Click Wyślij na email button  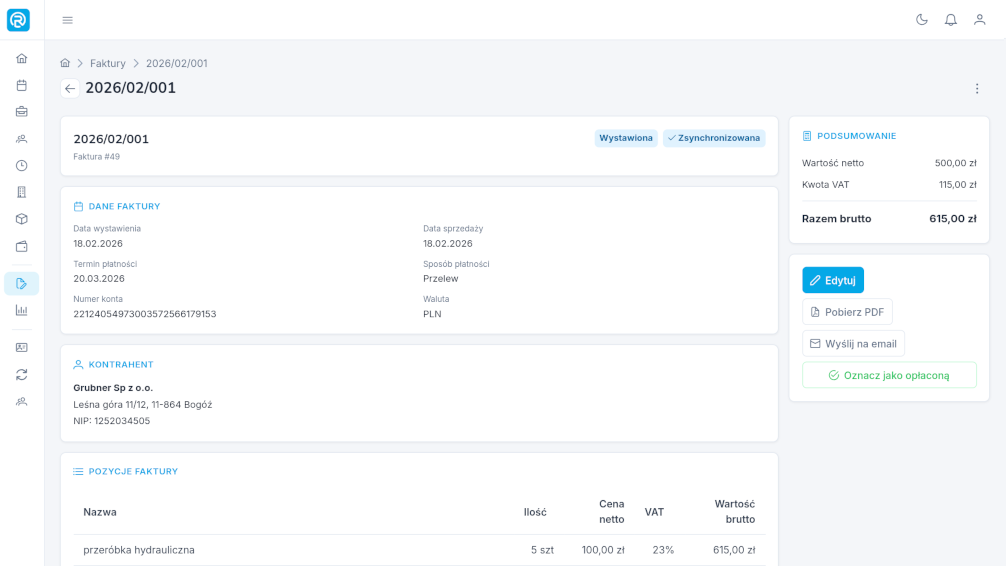(x=853, y=344)
